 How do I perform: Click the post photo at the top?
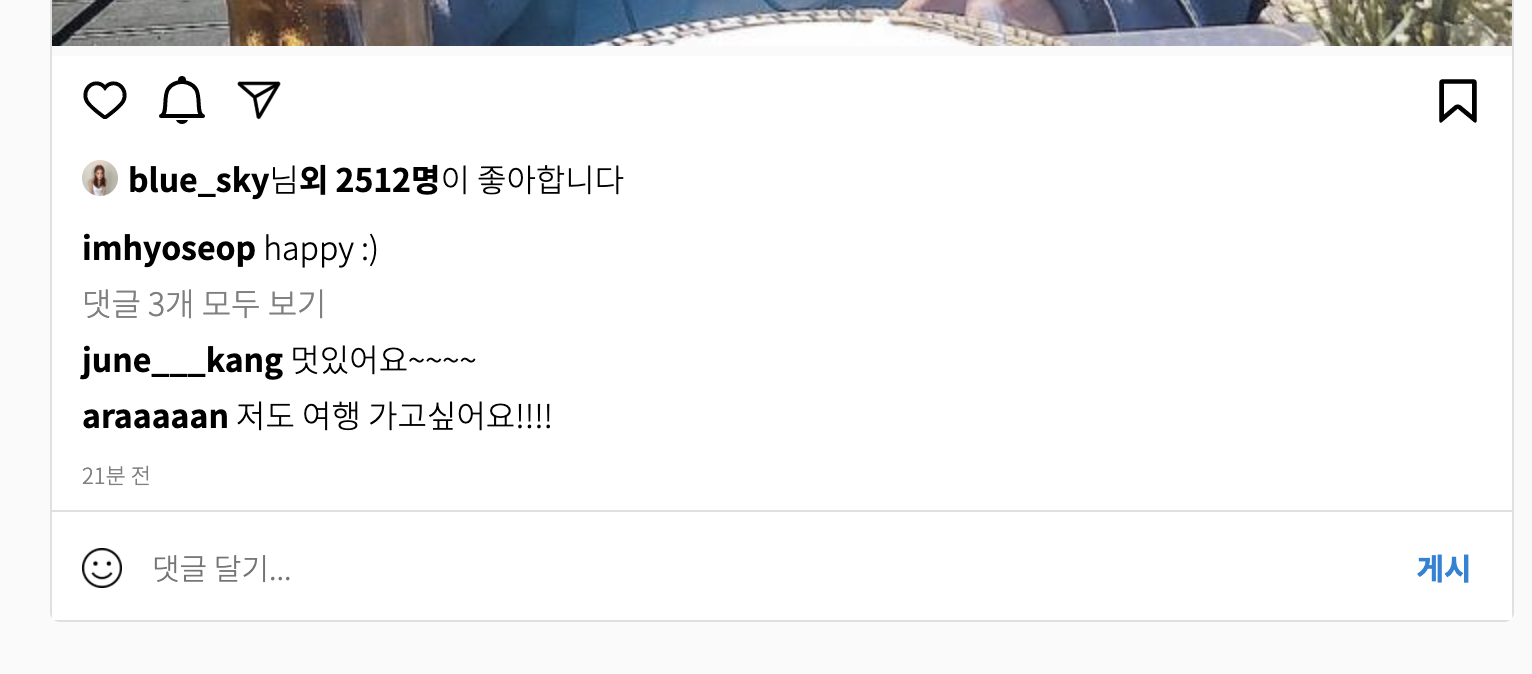point(782,22)
